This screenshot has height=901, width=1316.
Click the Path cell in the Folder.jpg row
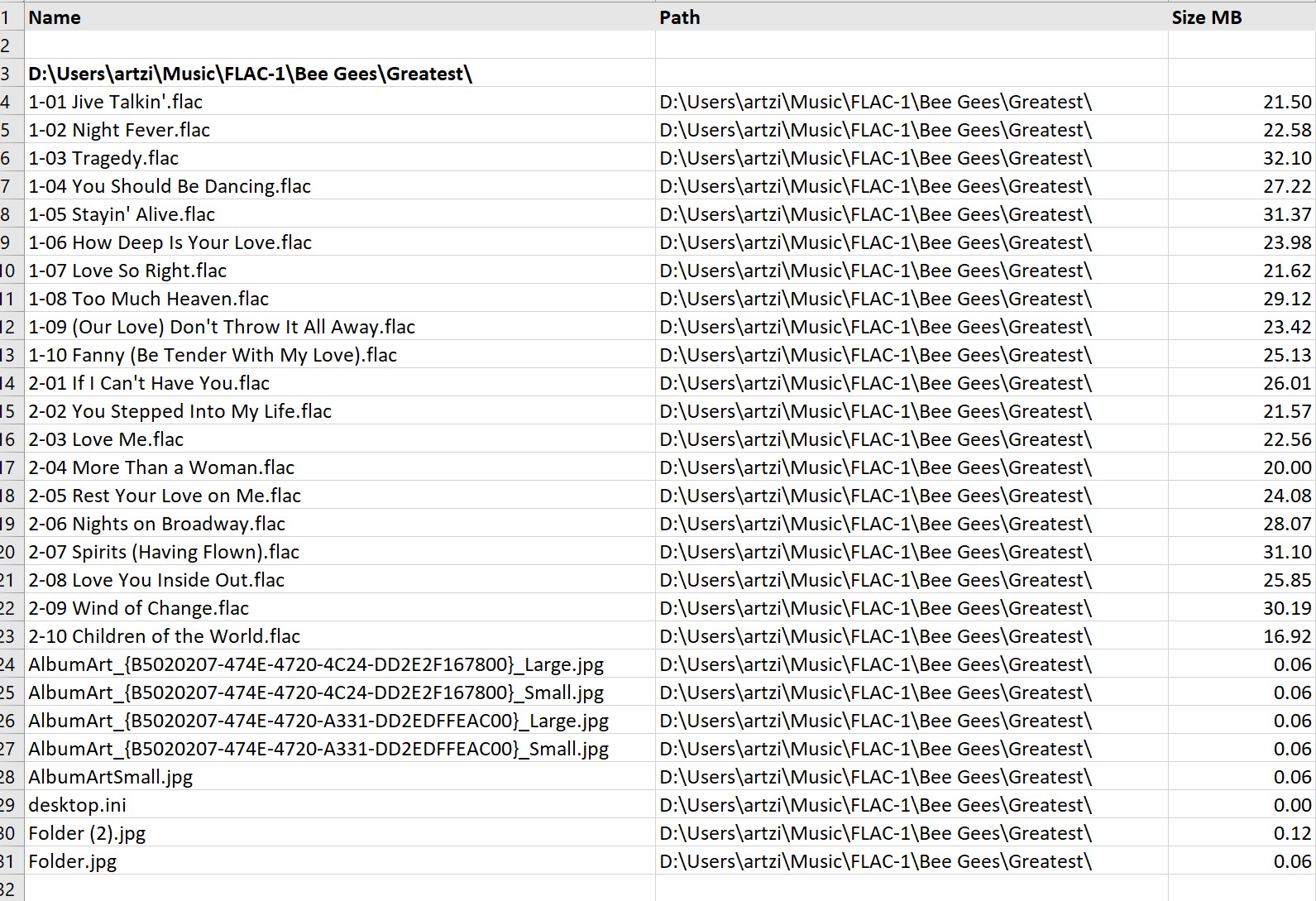(912, 861)
